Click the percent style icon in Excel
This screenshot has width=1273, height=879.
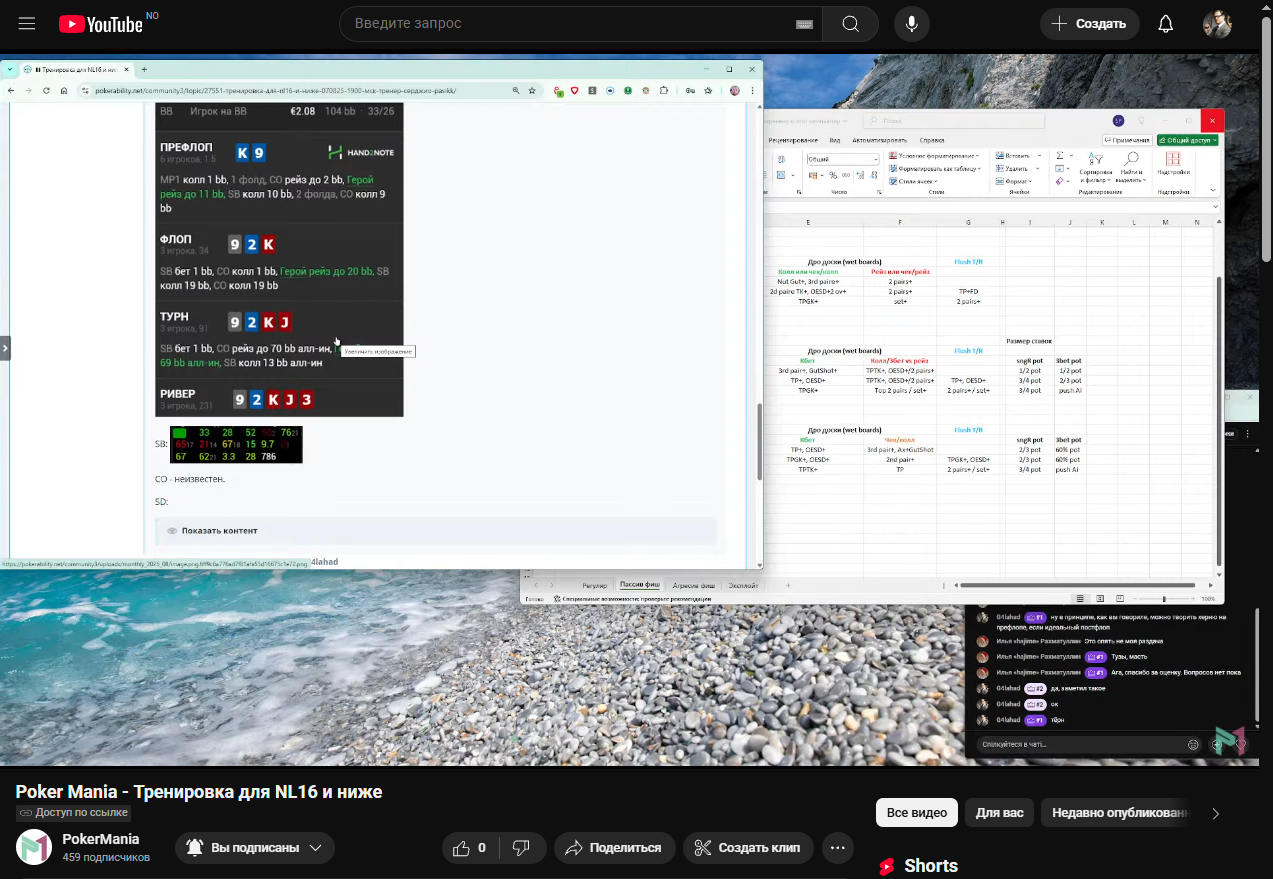click(x=833, y=175)
